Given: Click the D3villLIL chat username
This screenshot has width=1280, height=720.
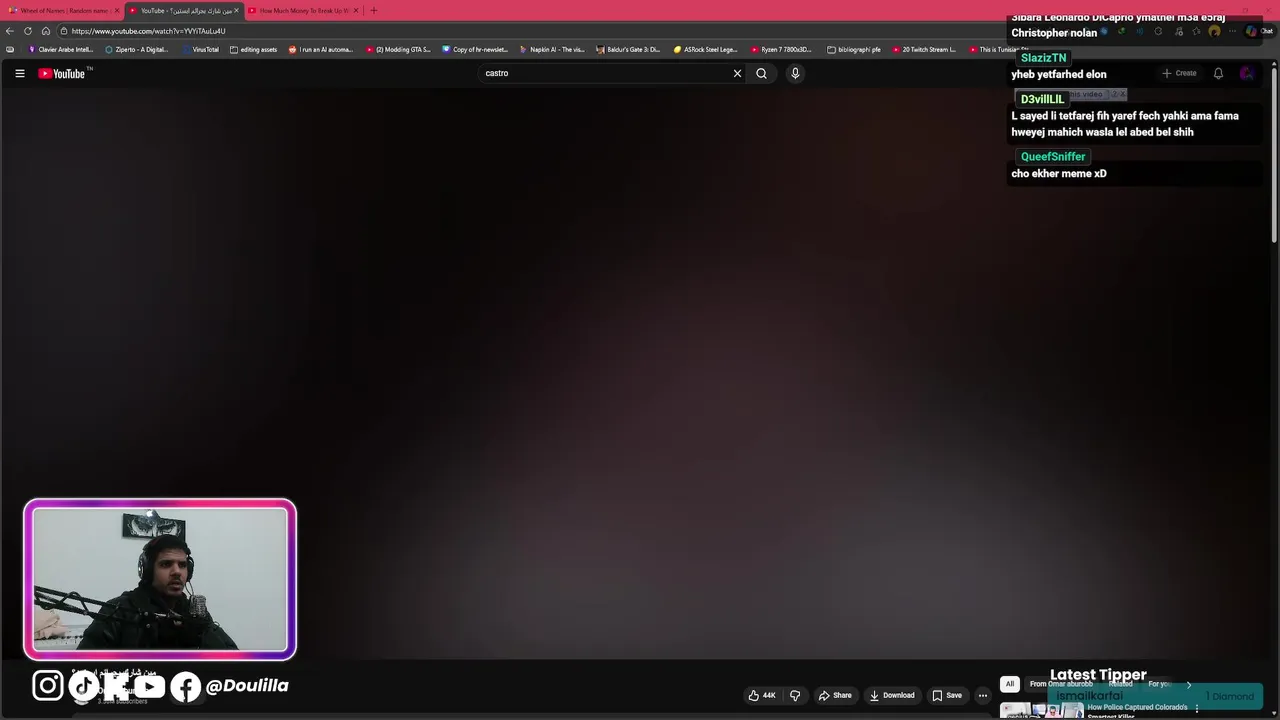Looking at the screenshot, I should coord(1042,99).
